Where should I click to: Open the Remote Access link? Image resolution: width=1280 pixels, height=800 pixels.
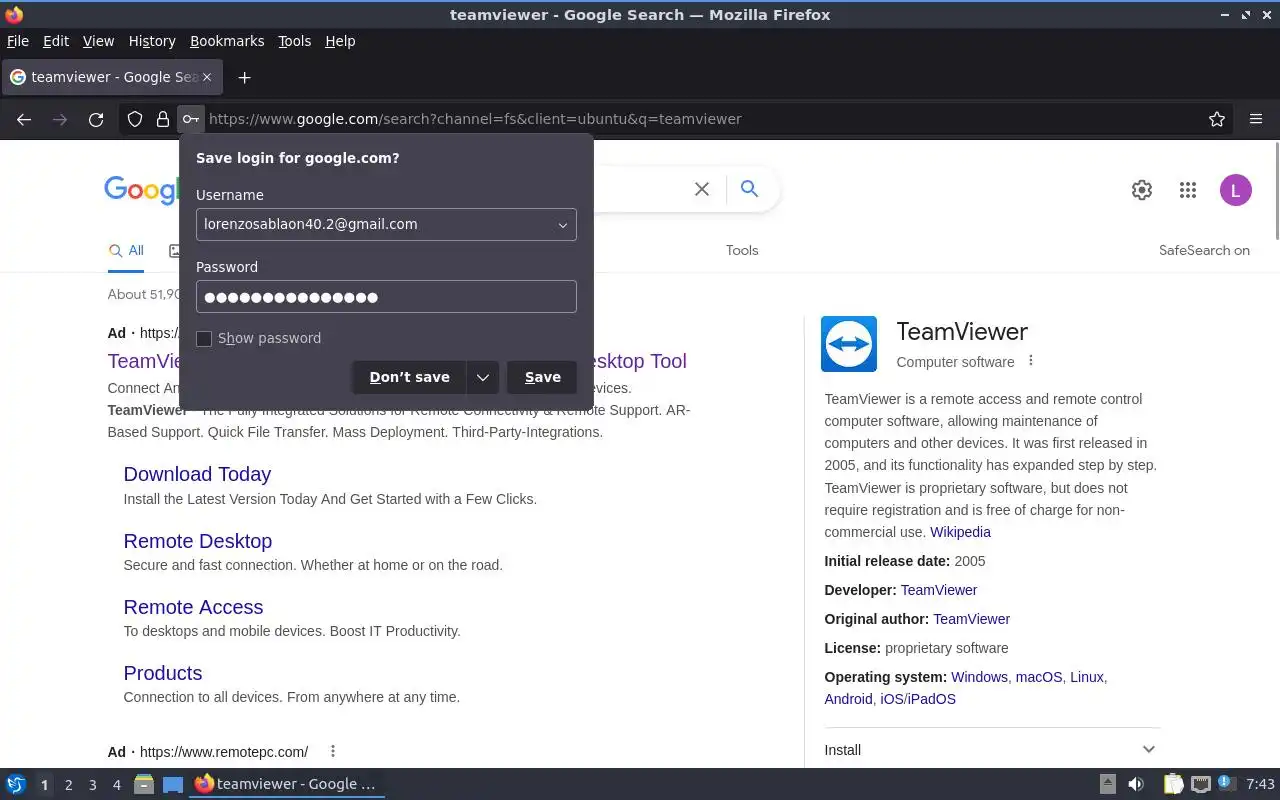point(193,607)
